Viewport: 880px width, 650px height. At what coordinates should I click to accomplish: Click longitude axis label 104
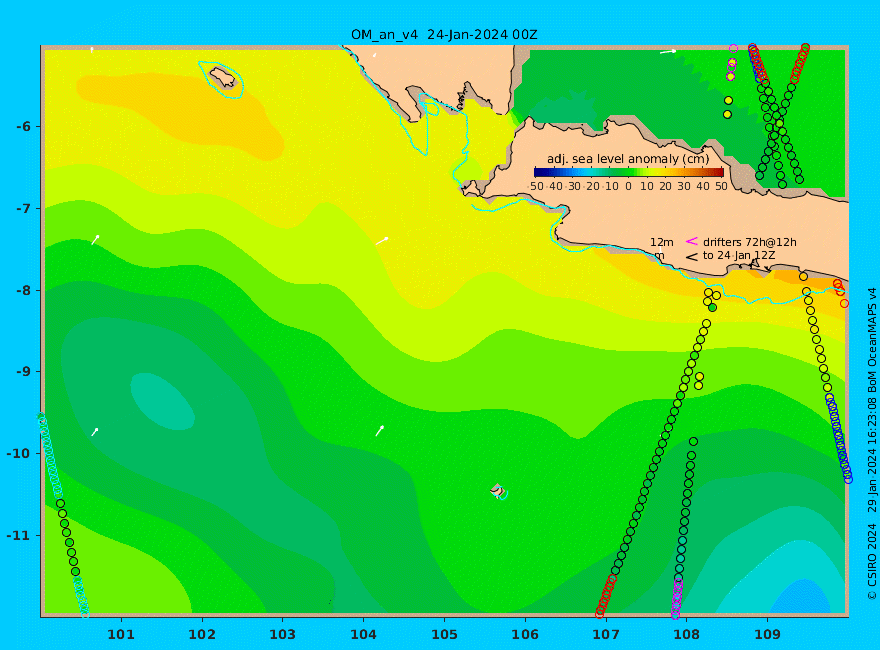tap(363, 634)
